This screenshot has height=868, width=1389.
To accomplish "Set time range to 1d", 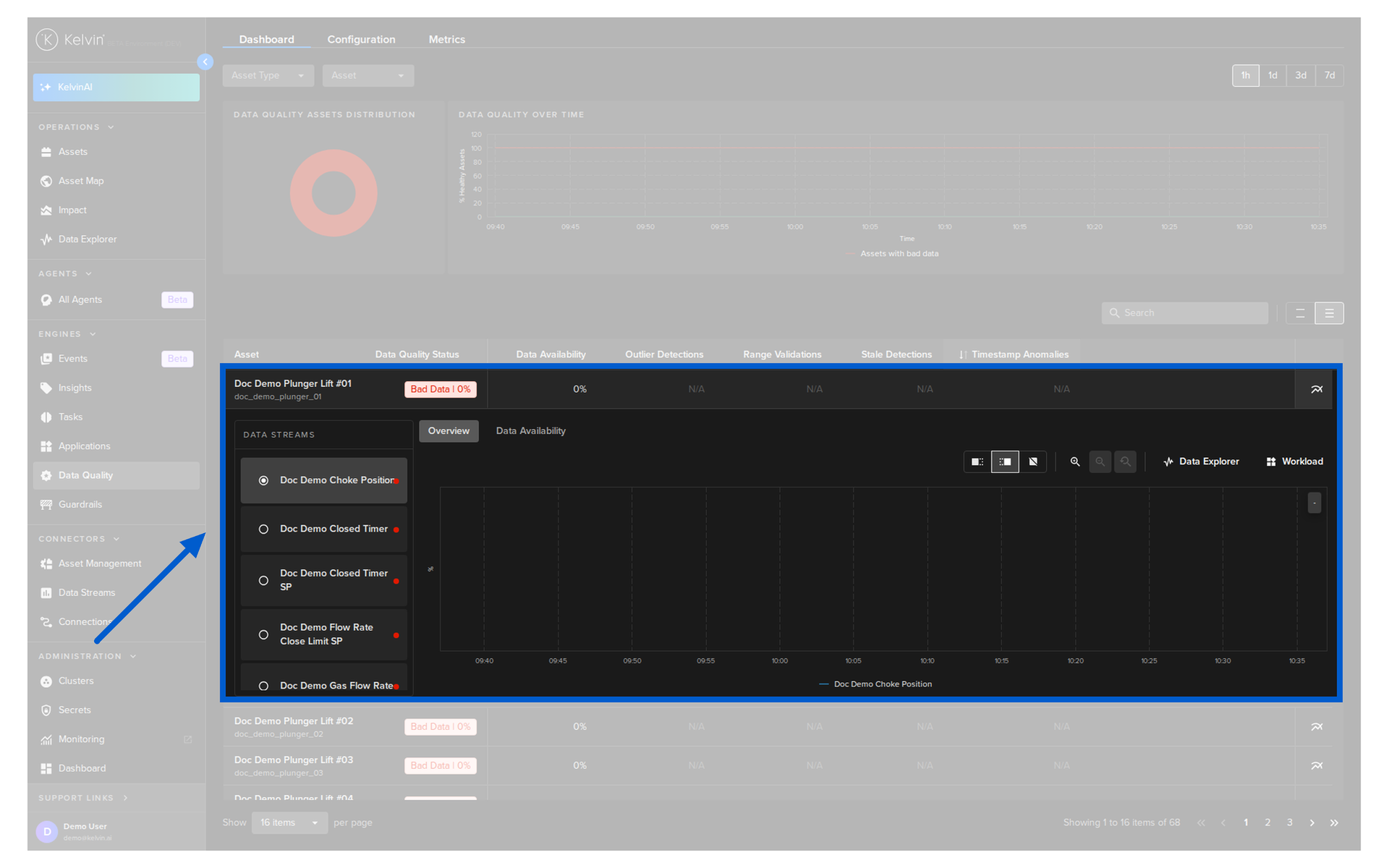I will click(1273, 75).
